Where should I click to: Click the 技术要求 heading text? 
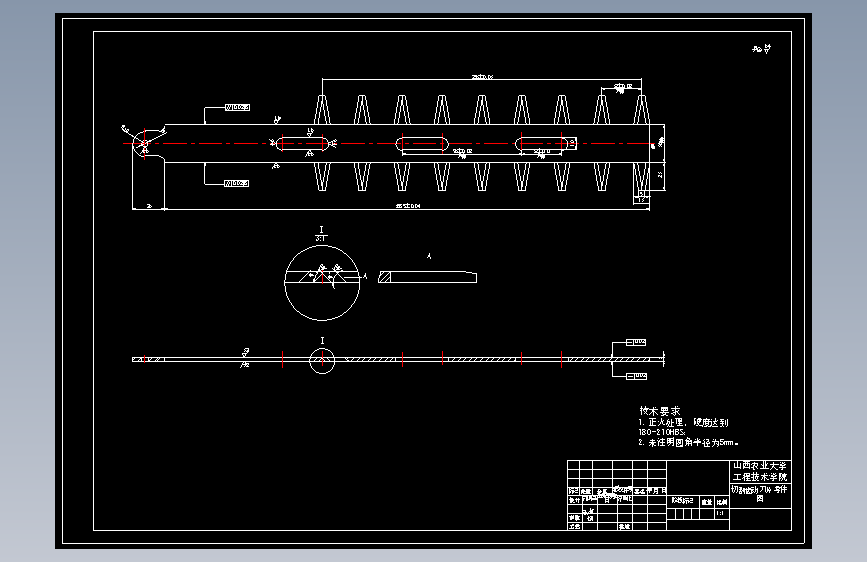(x=660, y=411)
